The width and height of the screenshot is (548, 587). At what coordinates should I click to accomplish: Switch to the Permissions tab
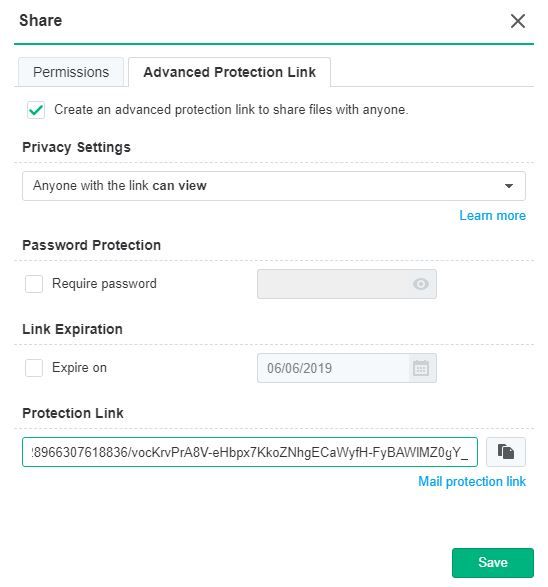(x=71, y=72)
